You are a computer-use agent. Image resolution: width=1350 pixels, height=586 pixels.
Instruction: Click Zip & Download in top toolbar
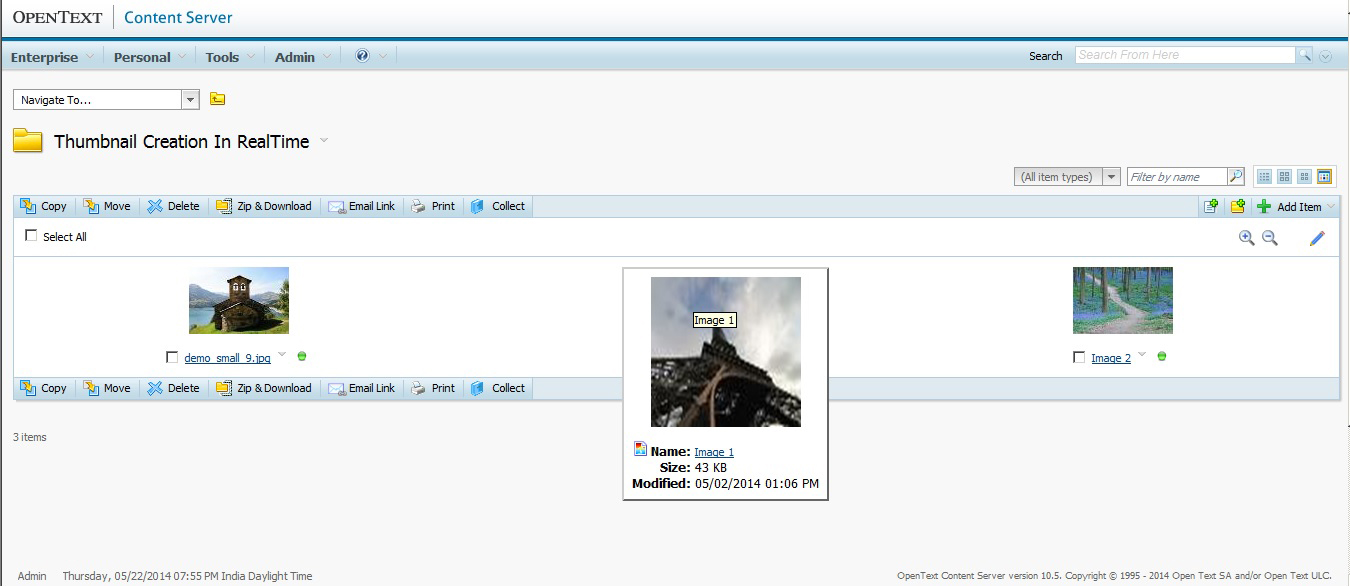pyautogui.click(x=264, y=206)
